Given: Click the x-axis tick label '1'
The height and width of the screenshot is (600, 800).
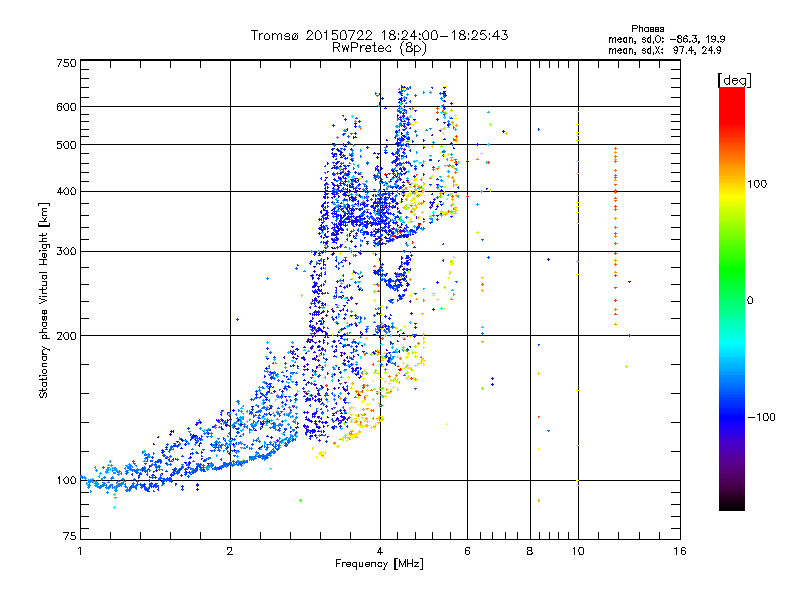Looking at the screenshot, I should (80, 551).
